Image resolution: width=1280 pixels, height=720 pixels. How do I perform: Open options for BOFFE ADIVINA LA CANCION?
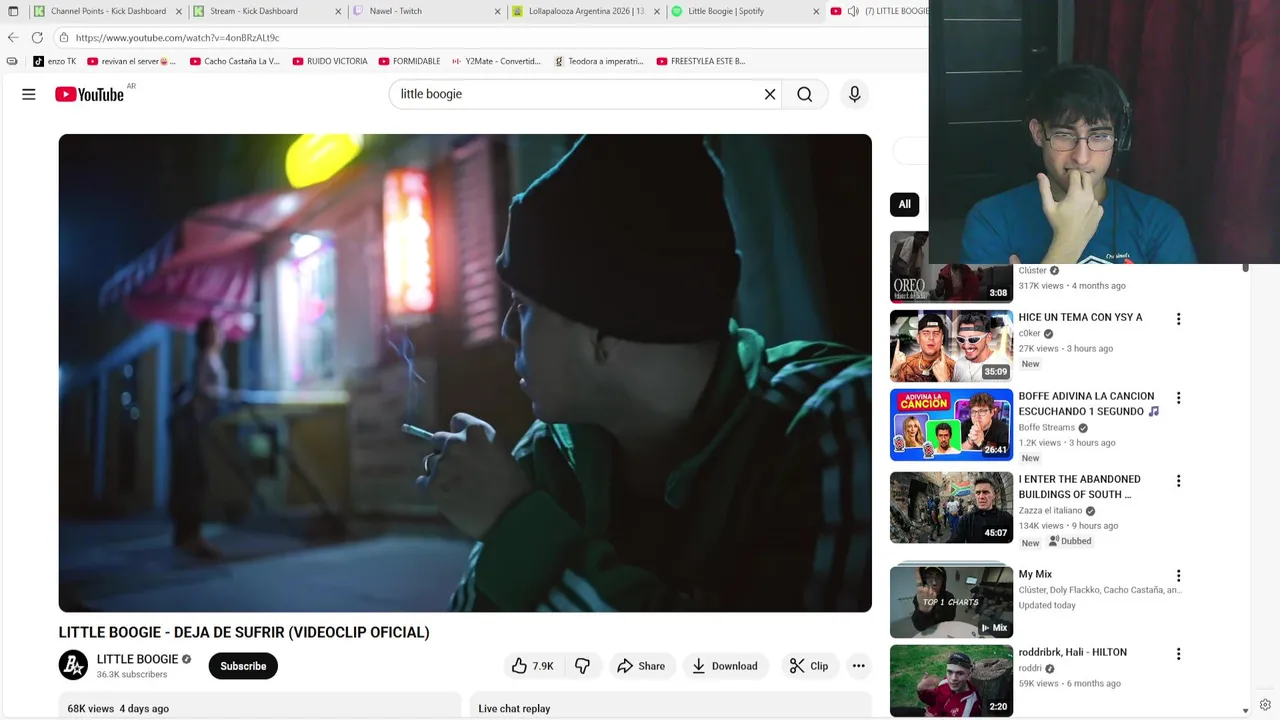pos(1178,398)
